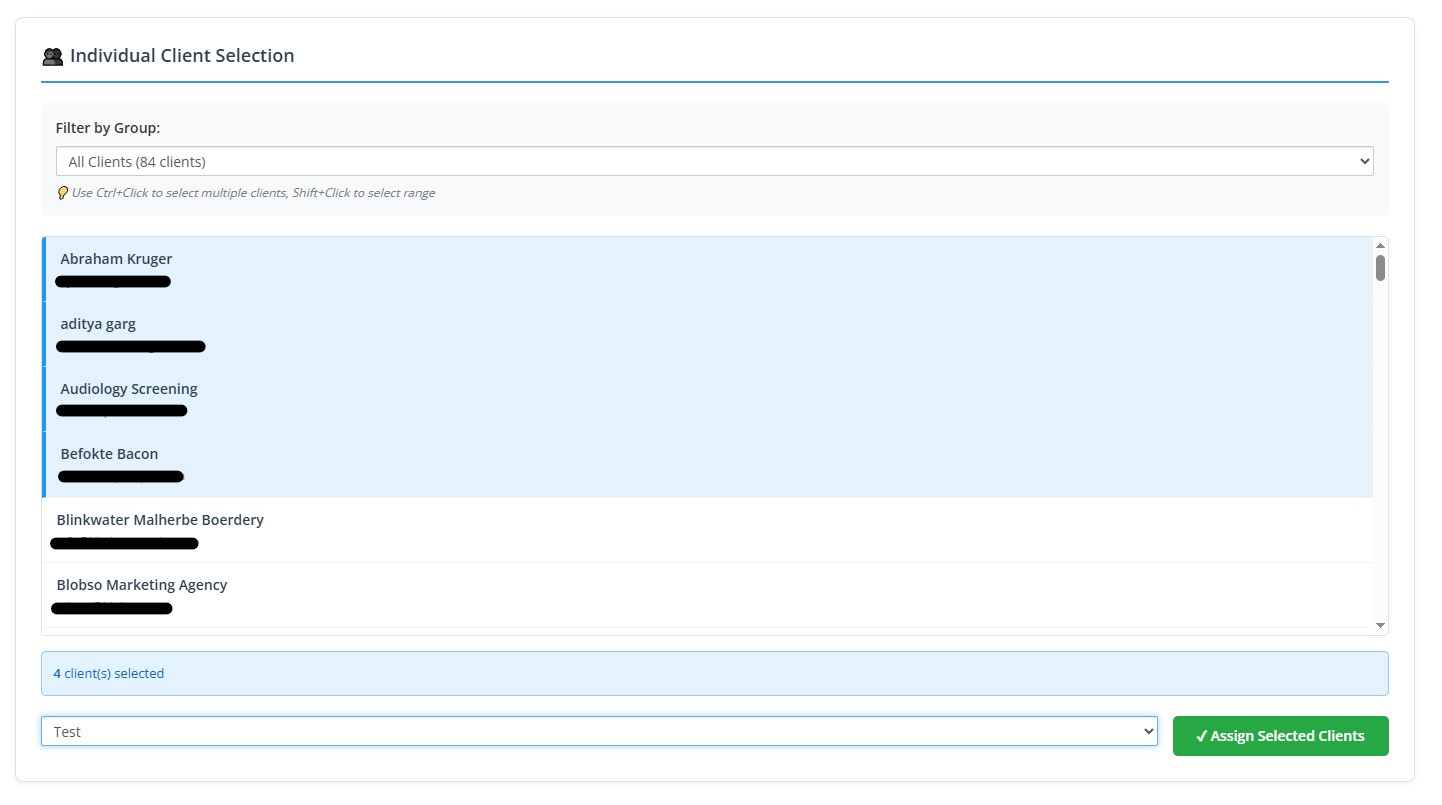Click the scroll down arrow of client list
Screen dimensions: 1442x805
click(1380, 626)
